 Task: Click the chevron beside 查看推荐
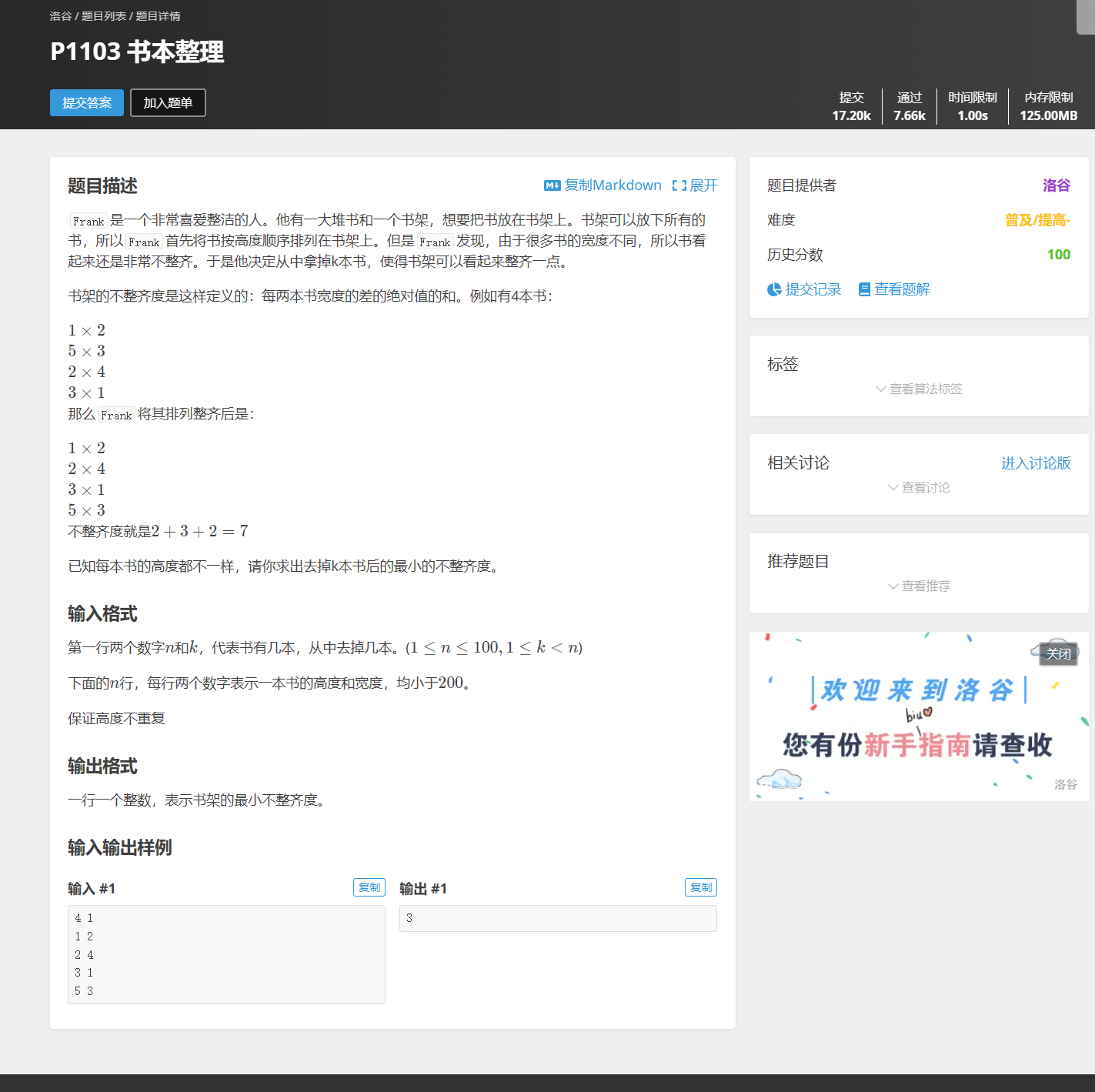pos(893,586)
